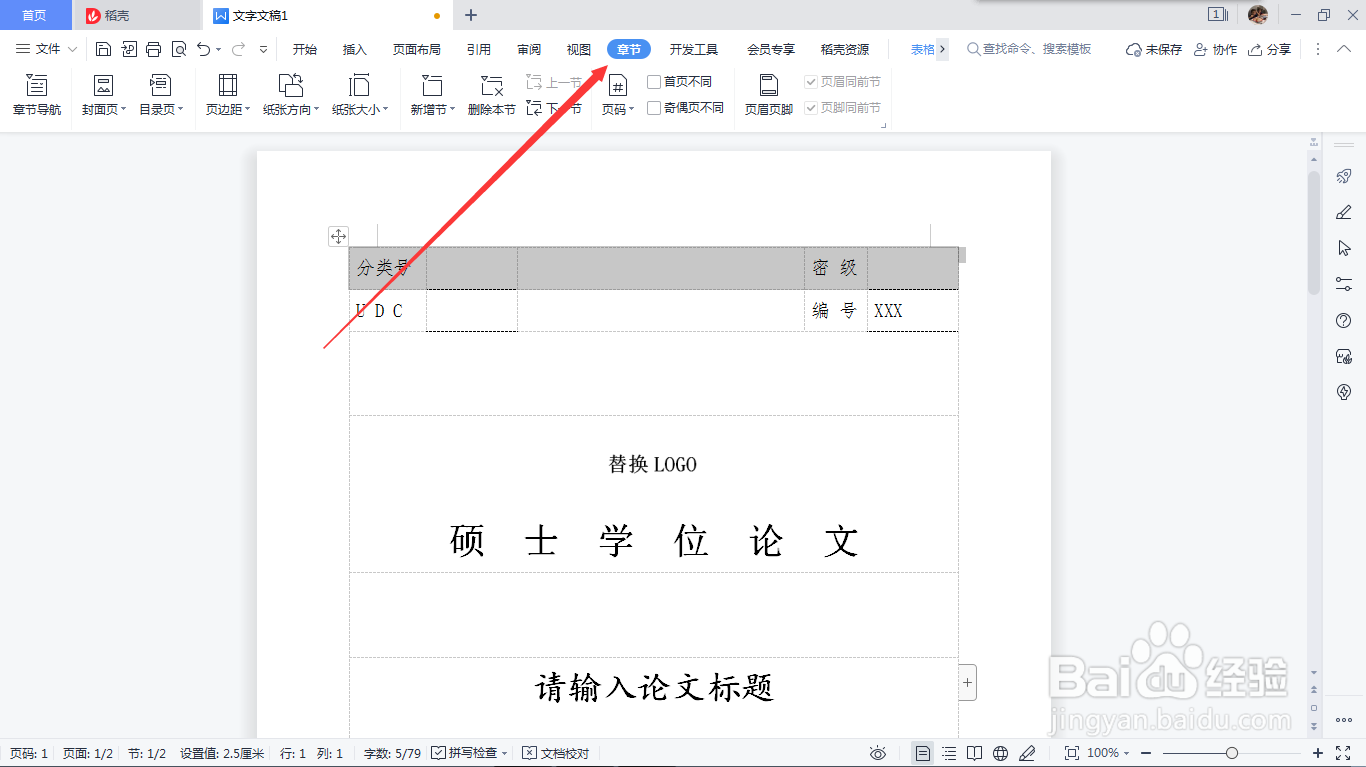Open the 100% zoom level dropdown

coord(1109,753)
